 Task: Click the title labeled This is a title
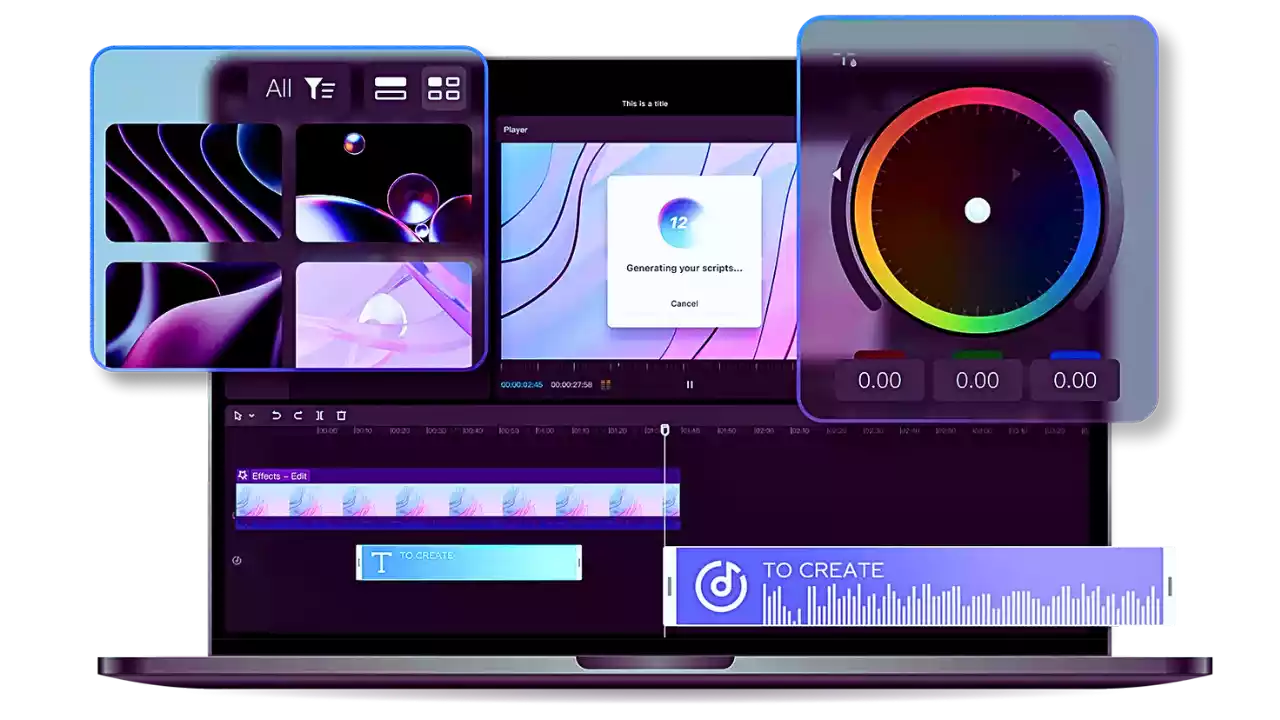(x=646, y=103)
